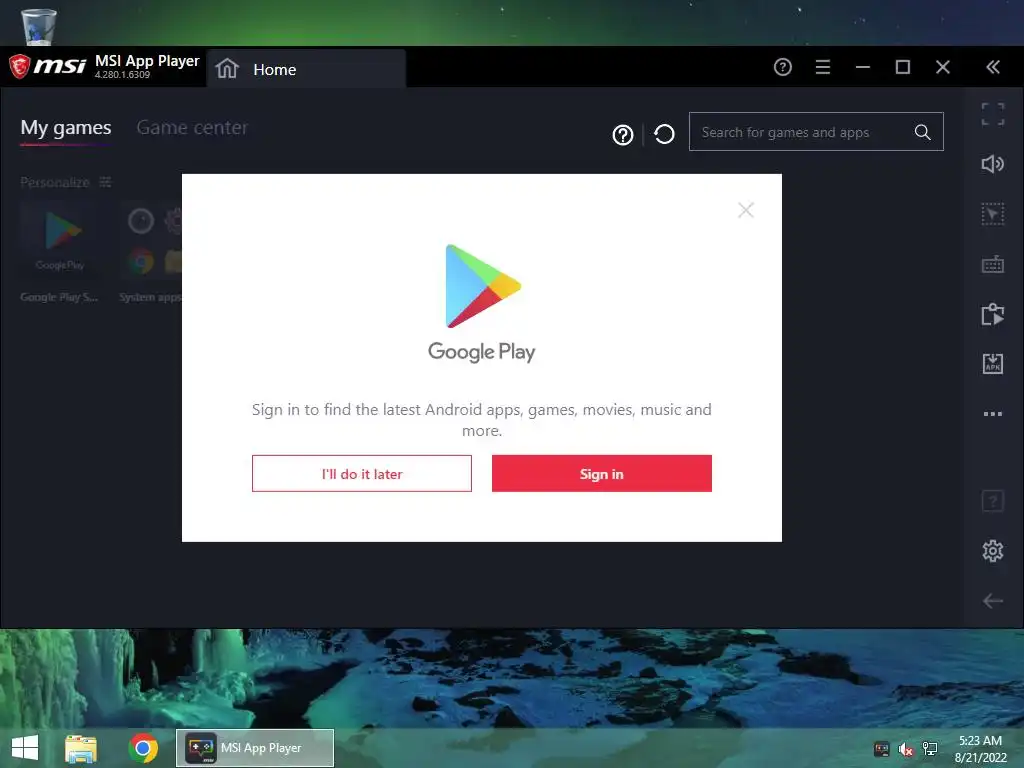Click the back arrow in sidebar
Screen dimensions: 1024x768
click(993, 601)
